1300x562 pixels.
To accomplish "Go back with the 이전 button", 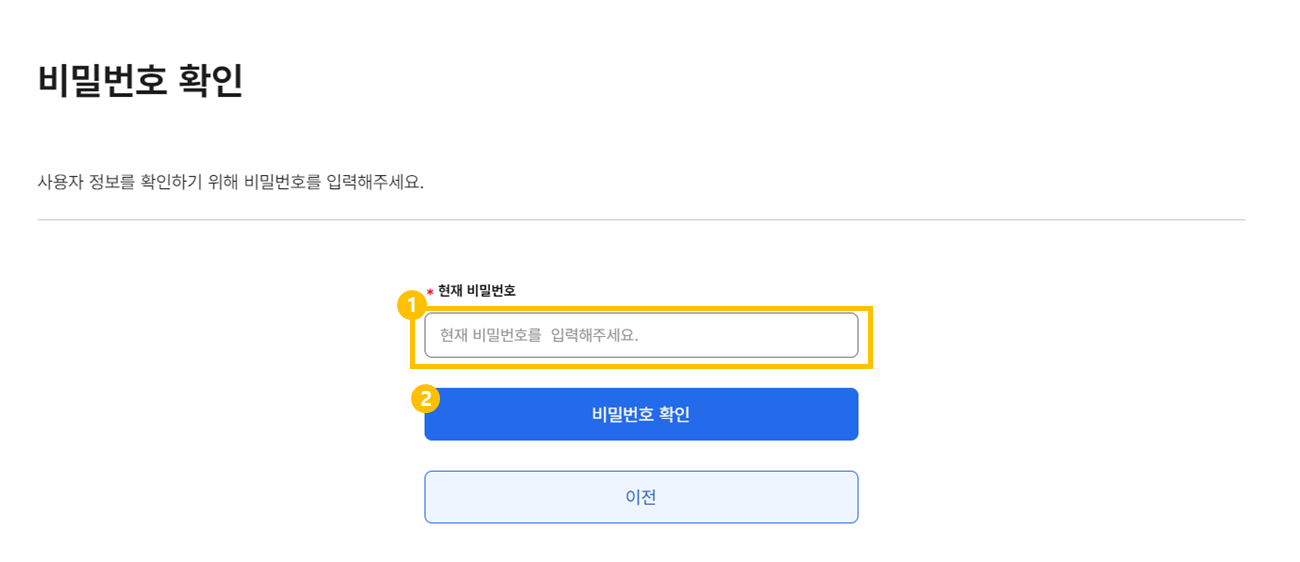I will click(x=641, y=497).
